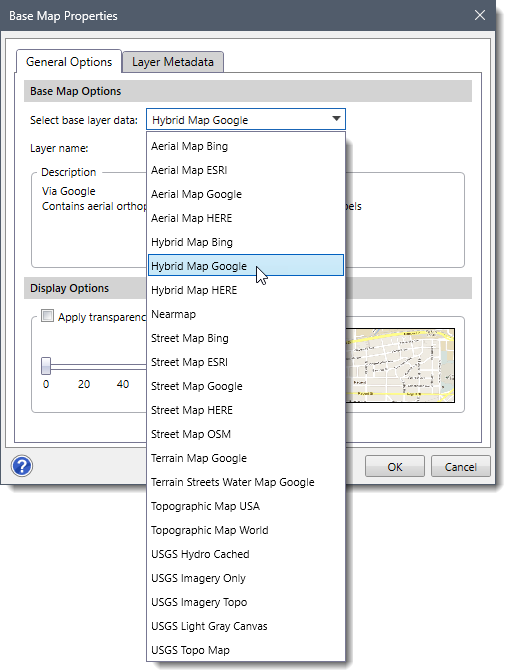Select the Aerial Map Google option
Image resolution: width=506 pixels, height=670 pixels.
tap(246, 194)
